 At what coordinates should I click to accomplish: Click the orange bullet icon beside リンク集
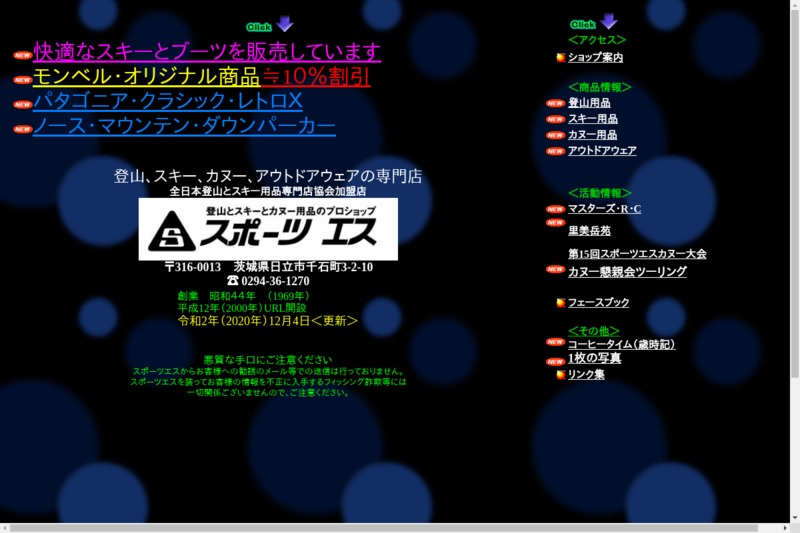pos(561,374)
